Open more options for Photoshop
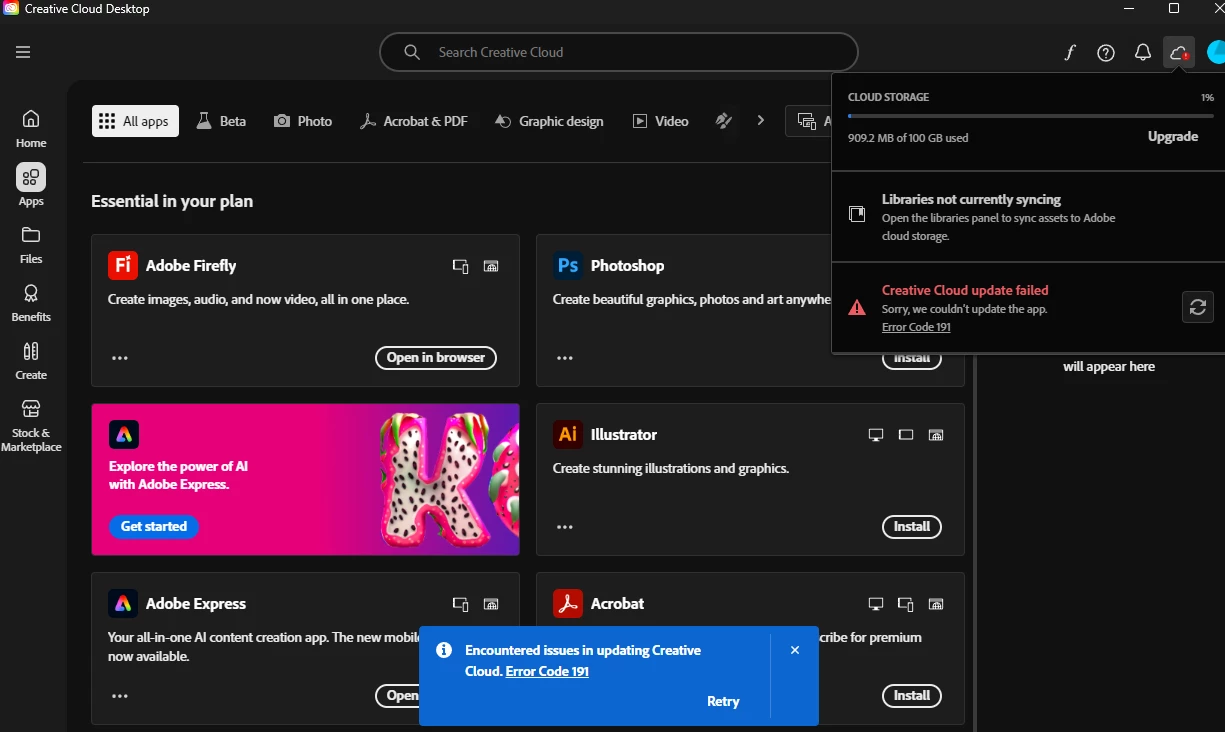Screen dimensions: 1225x732 coord(565,358)
